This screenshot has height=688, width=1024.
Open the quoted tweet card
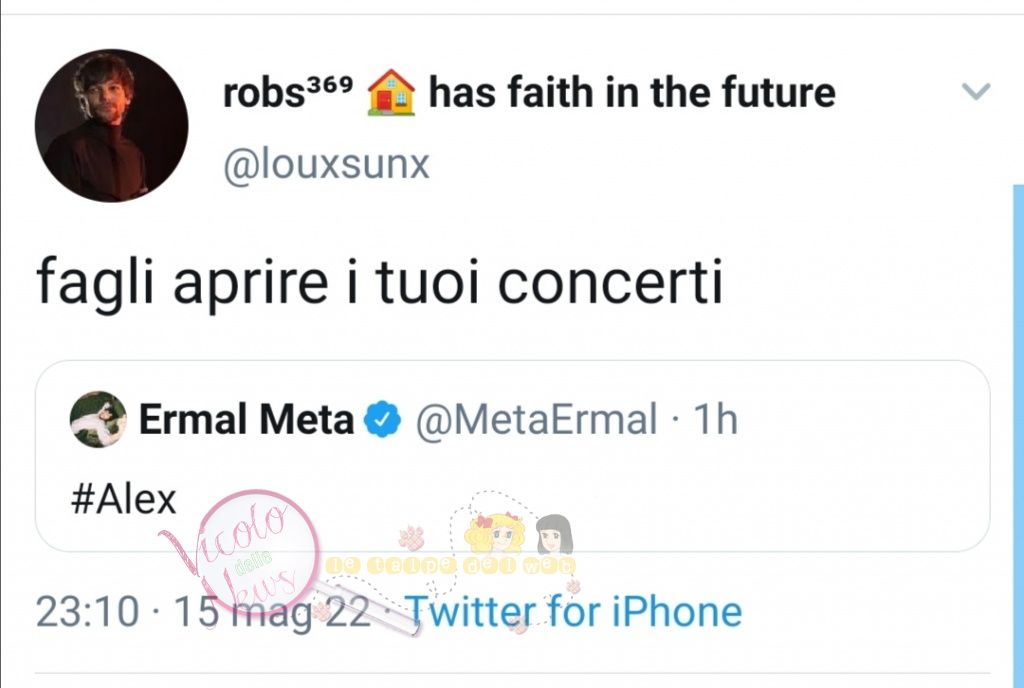513,456
